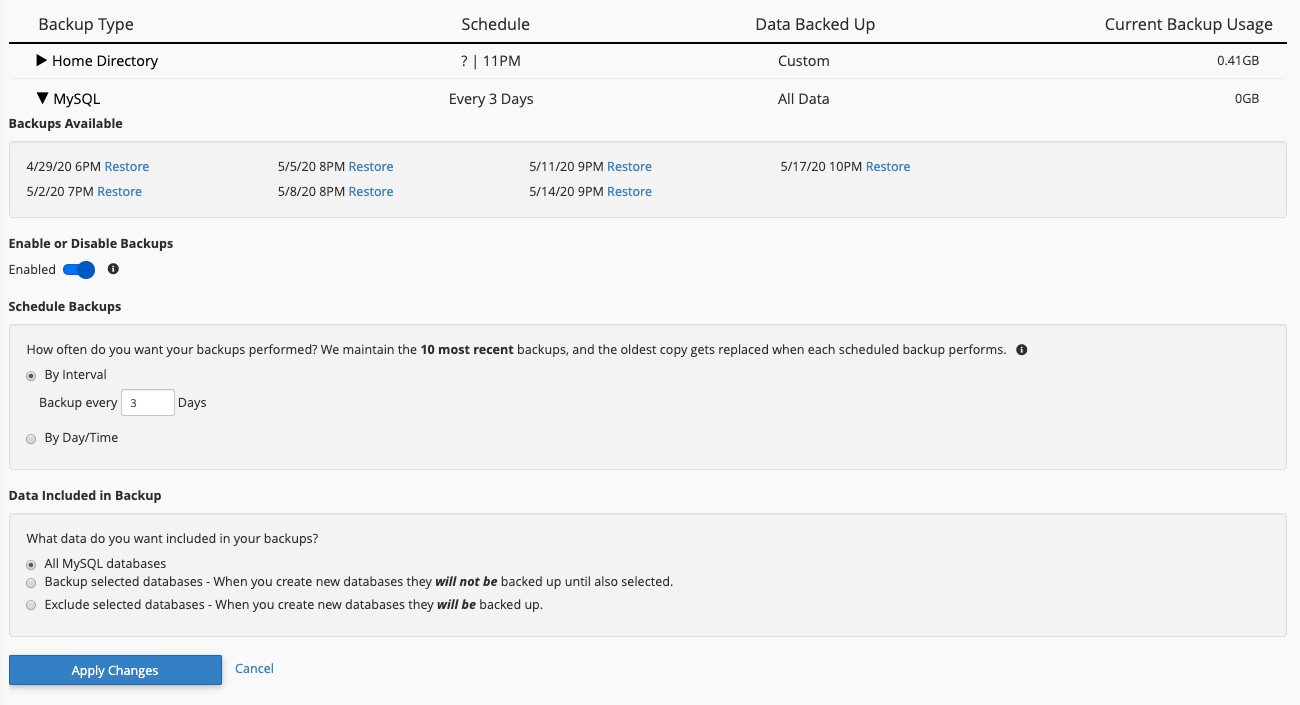Select the By Interval radio option
This screenshot has height=705, width=1300.
coord(31,375)
